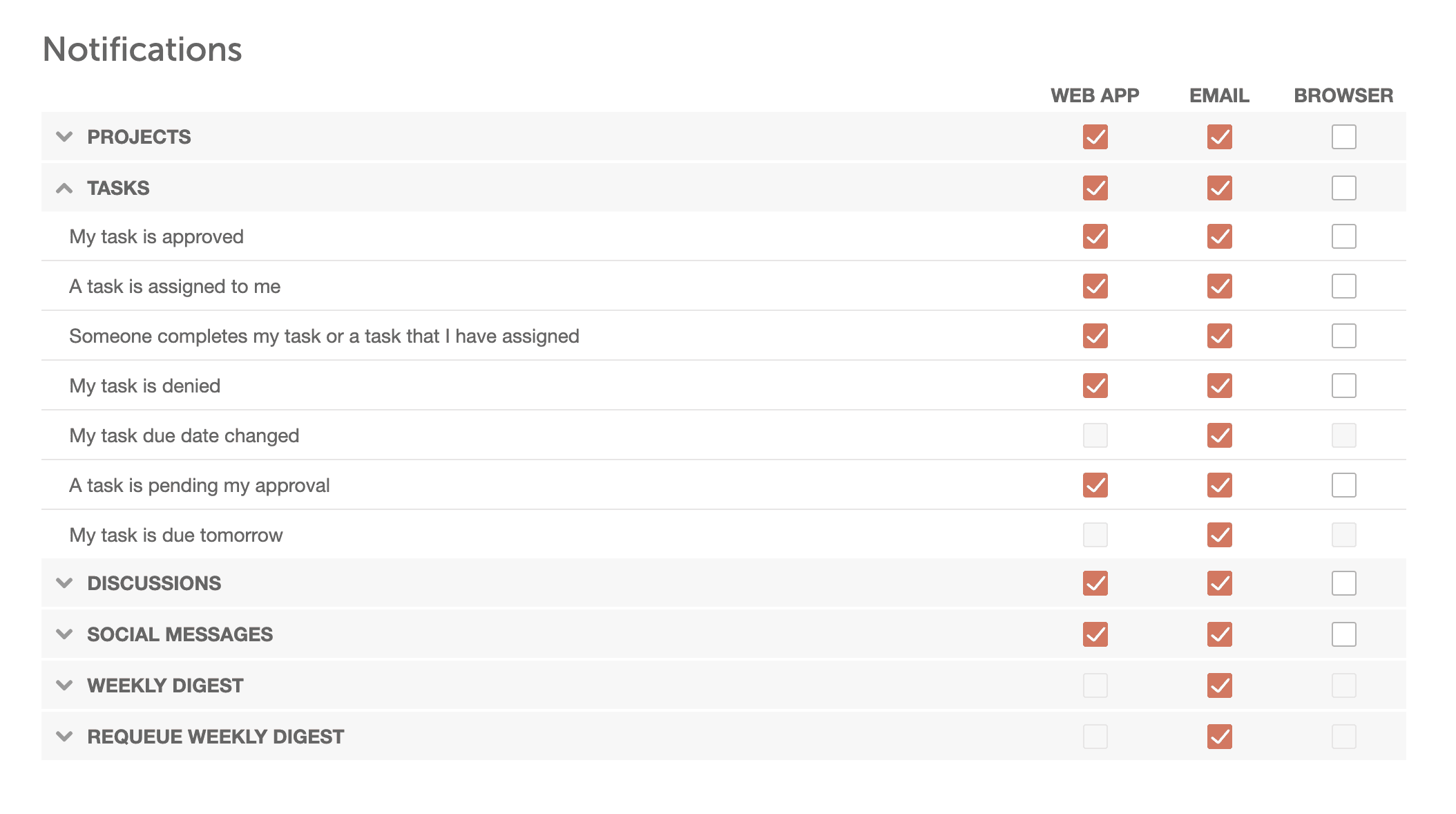1456x814 pixels.
Task: Expand the REQUEUE WEEKLY DIGEST chevron
Action: 64,737
